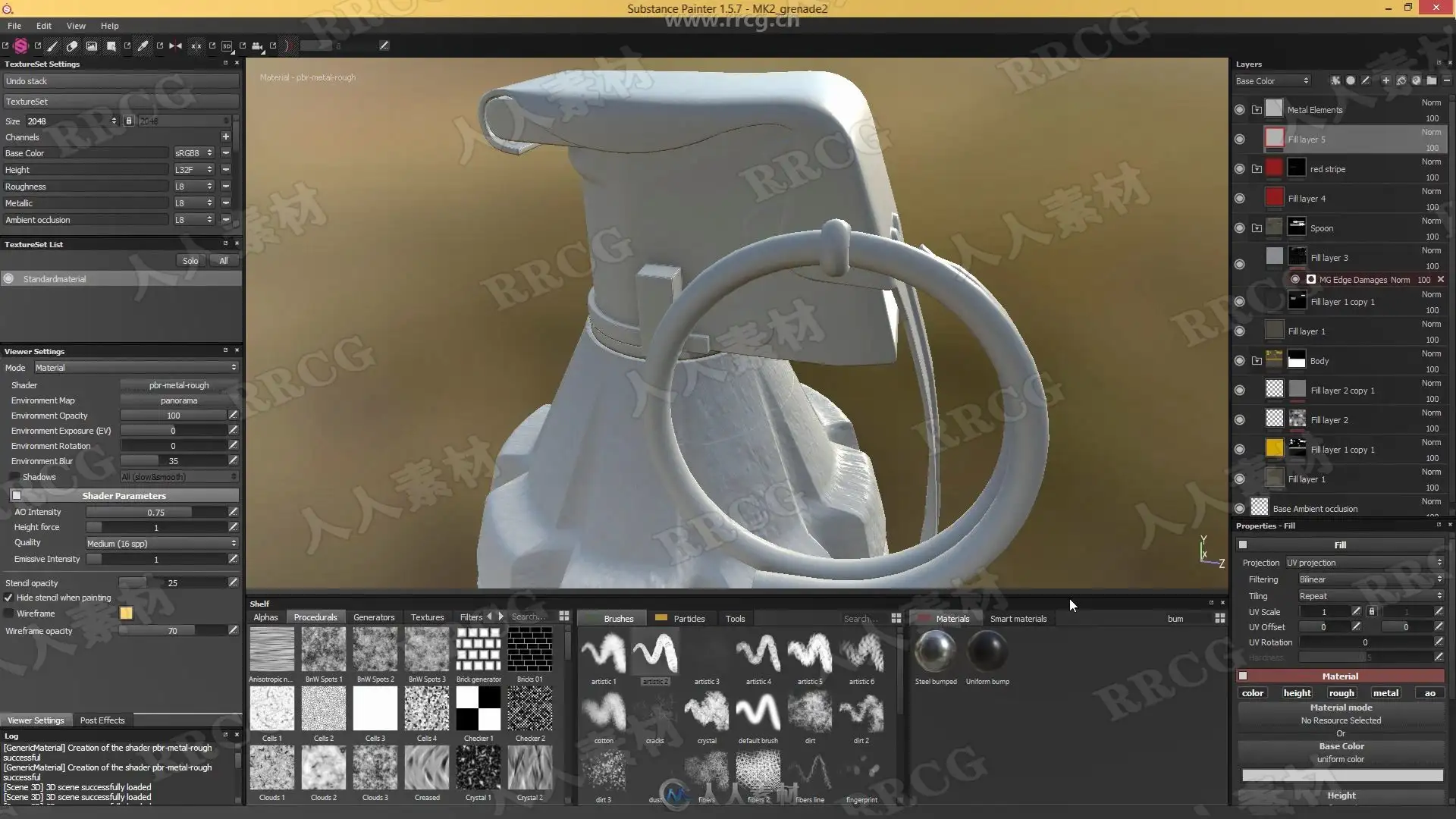This screenshot has height=819, width=1456.
Task: Toggle the rough channel button in Material
Action: tap(1341, 693)
